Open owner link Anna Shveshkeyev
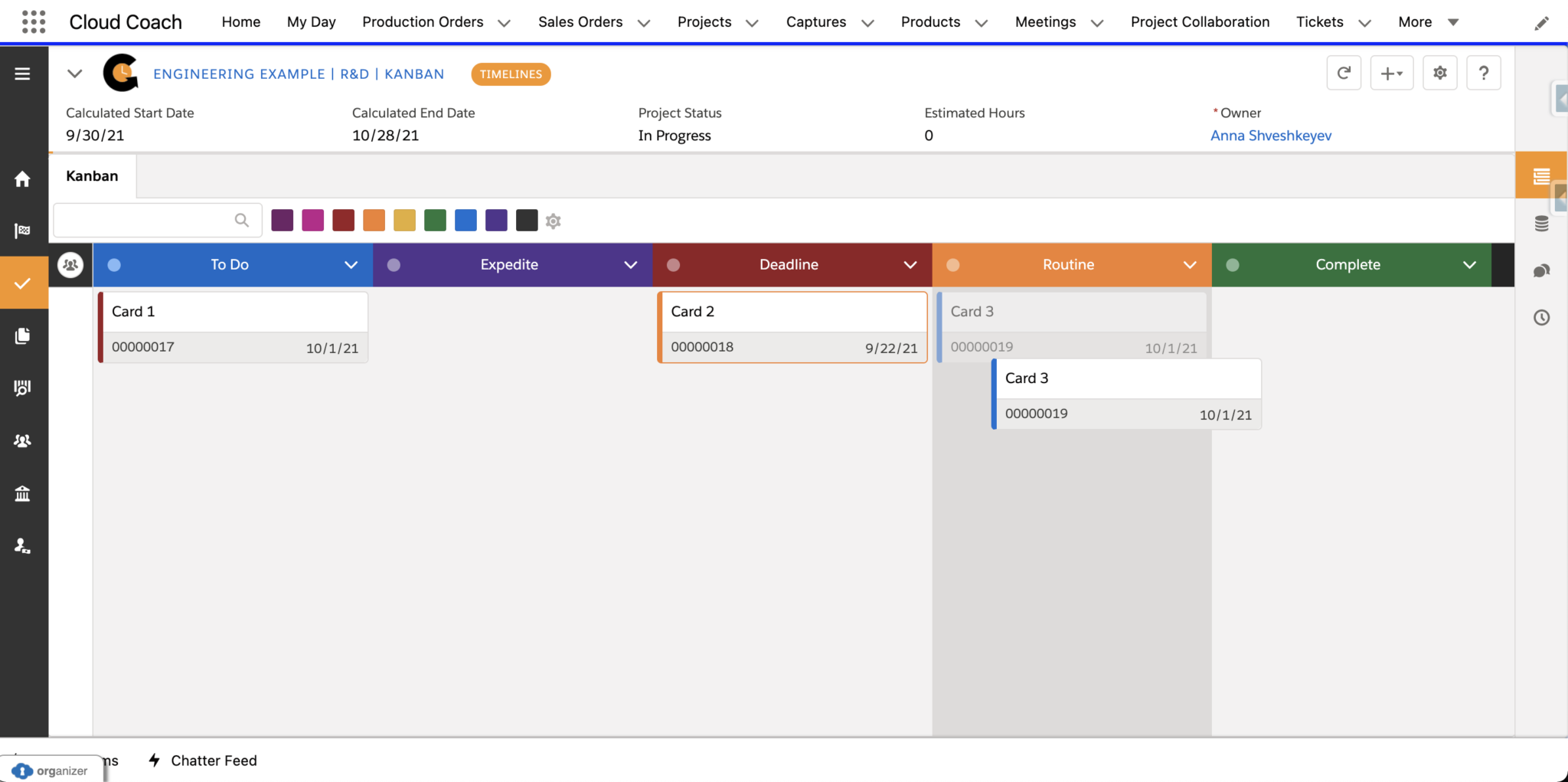The width and height of the screenshot is (1568, 782). tap(1271, 135)
